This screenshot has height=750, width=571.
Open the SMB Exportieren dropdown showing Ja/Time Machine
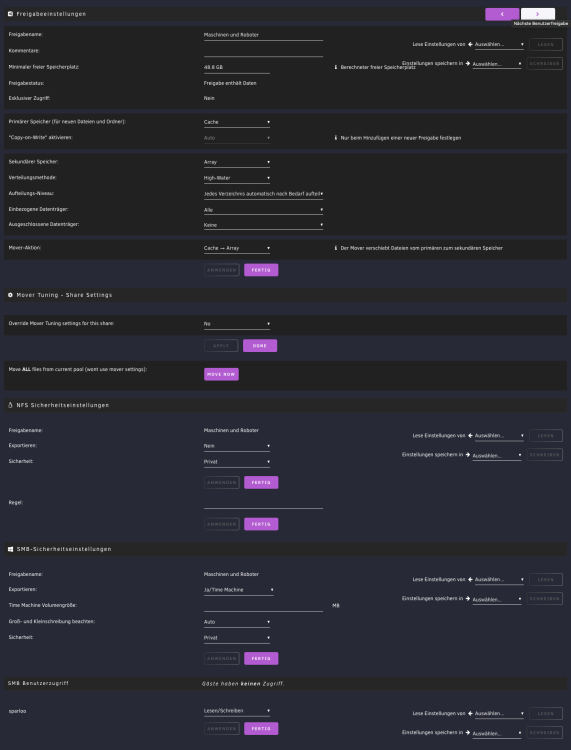pyautogui.click(x=239, y=590)
